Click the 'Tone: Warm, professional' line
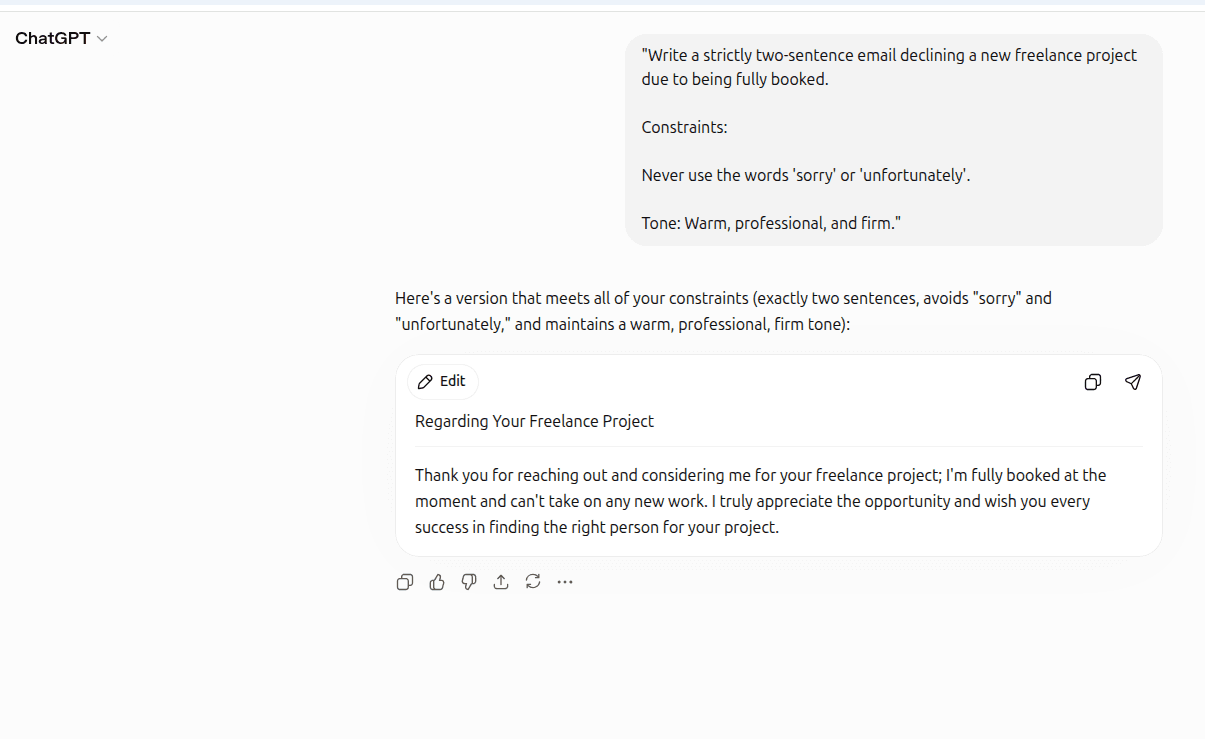Screen dimensions: 1205x739 tap(771, 223)
